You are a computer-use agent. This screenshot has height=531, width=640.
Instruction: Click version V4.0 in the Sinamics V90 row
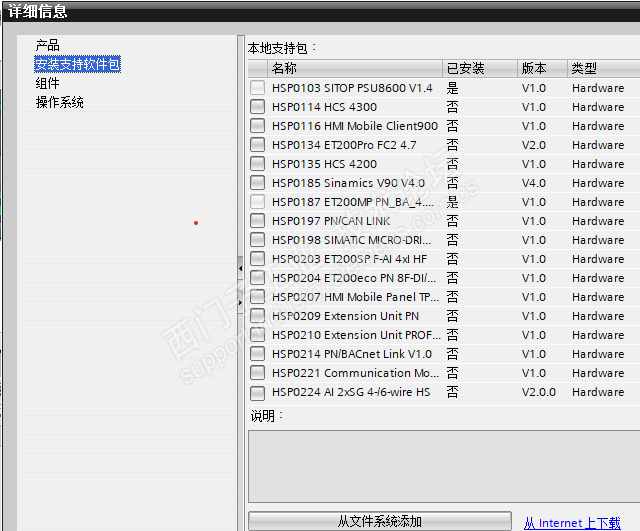point(533,183)
